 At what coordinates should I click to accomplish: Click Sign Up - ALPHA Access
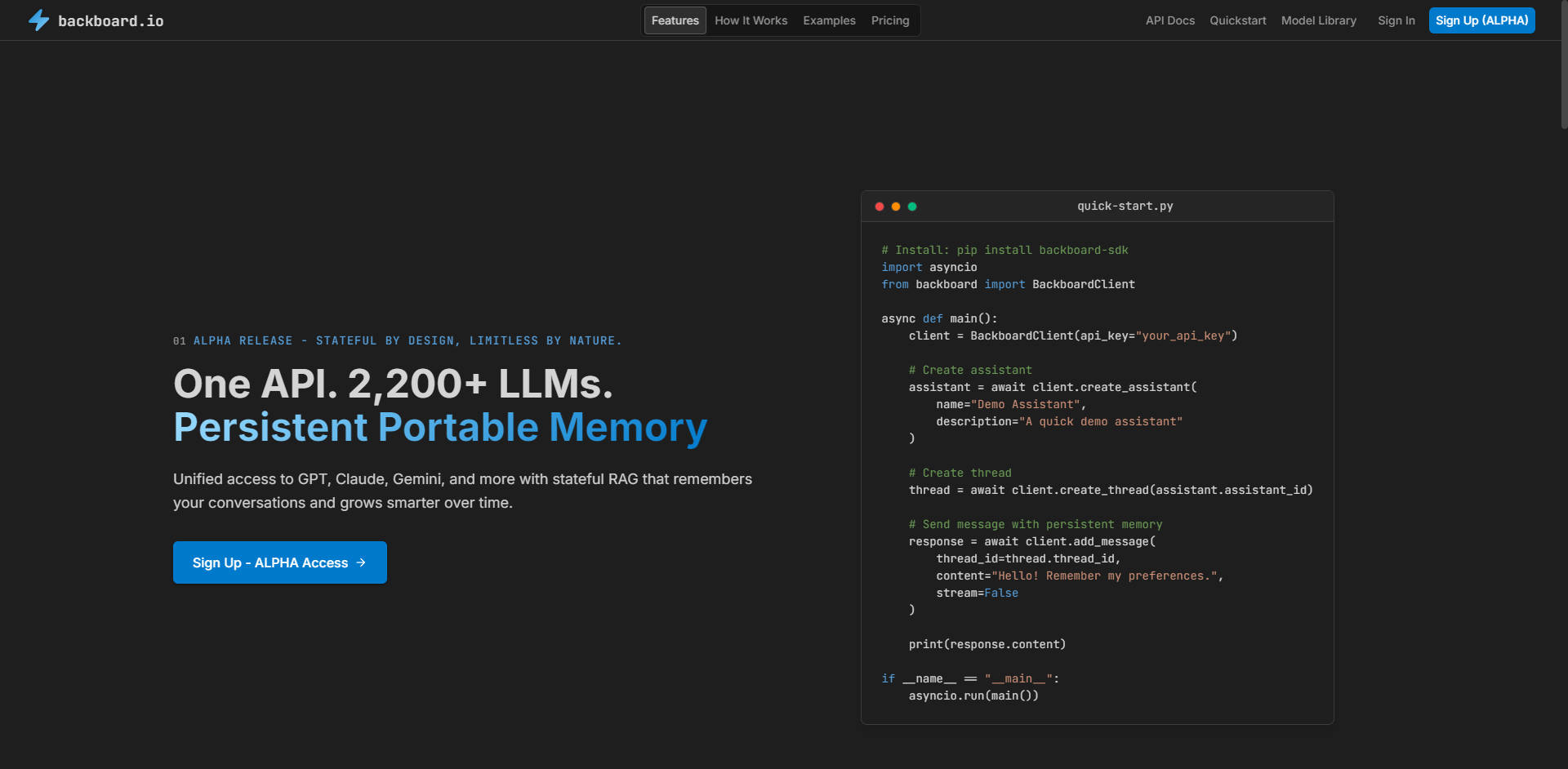(x=279, y=562)
